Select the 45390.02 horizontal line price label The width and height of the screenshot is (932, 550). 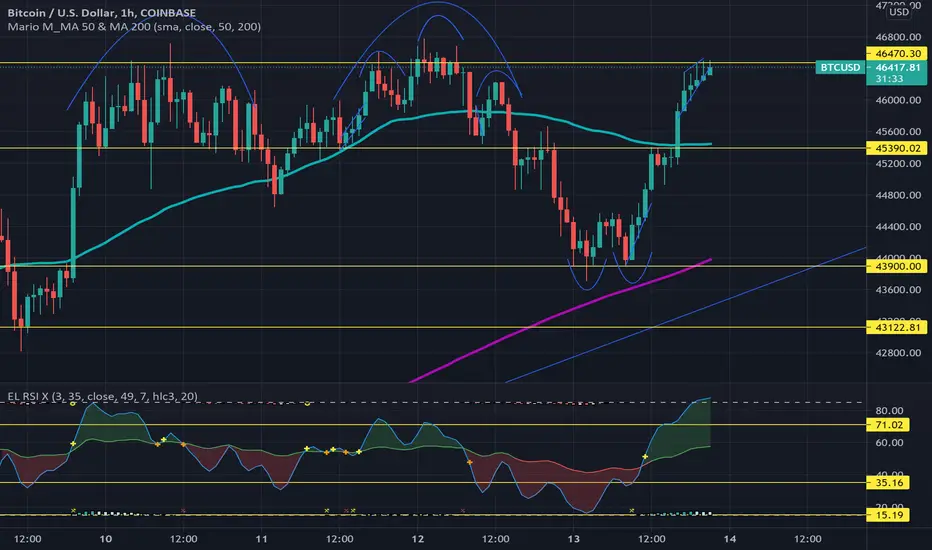coord(898,148)
